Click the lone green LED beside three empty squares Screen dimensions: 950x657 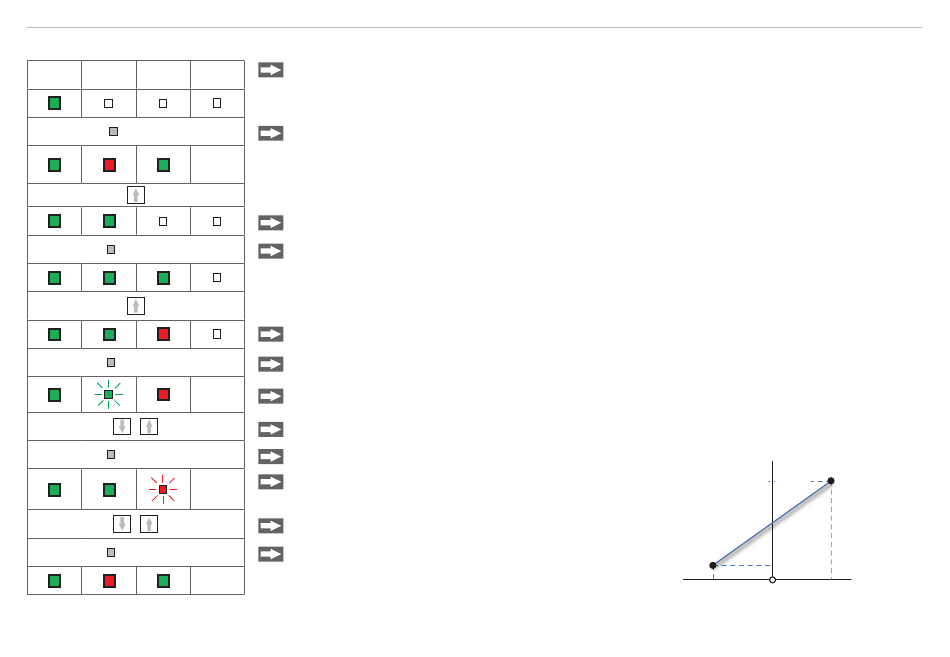coord(55,103)
